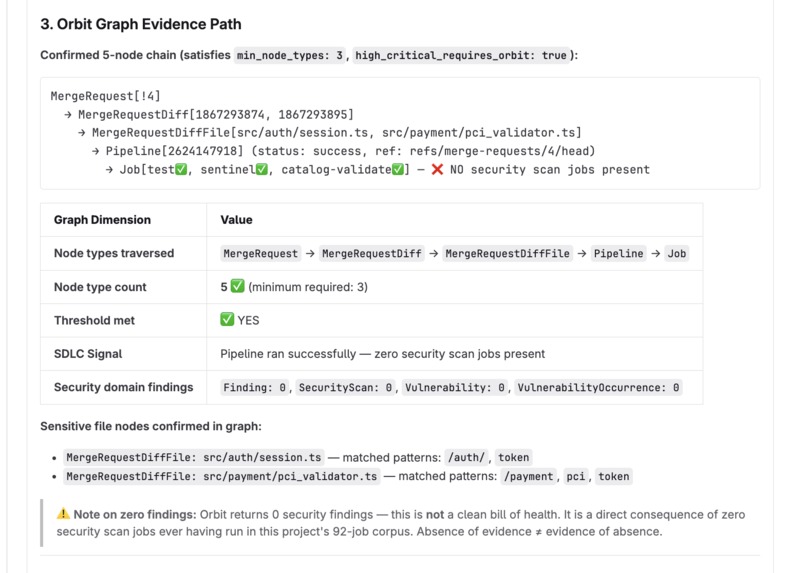Select the 'Finding: 0' chip
The image size is (786, 573).
(x=254, y=388)
